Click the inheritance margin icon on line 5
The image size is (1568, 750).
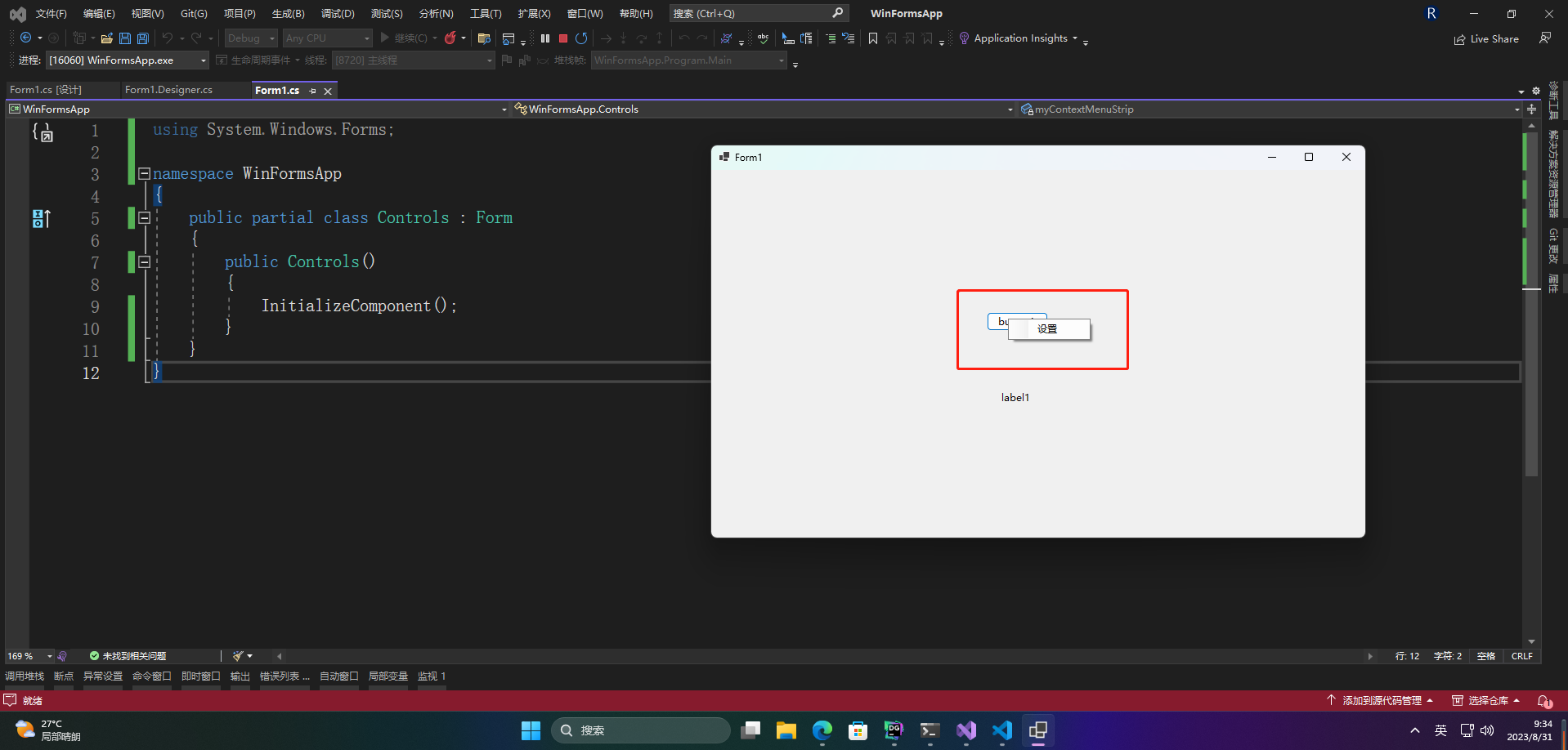(x=41, y=218)
